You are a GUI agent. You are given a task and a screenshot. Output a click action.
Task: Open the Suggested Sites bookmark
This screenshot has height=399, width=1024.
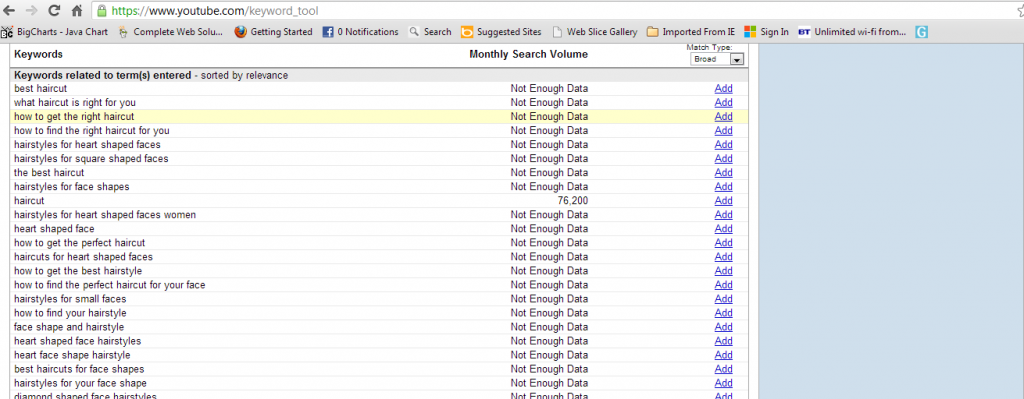(501, 31)
